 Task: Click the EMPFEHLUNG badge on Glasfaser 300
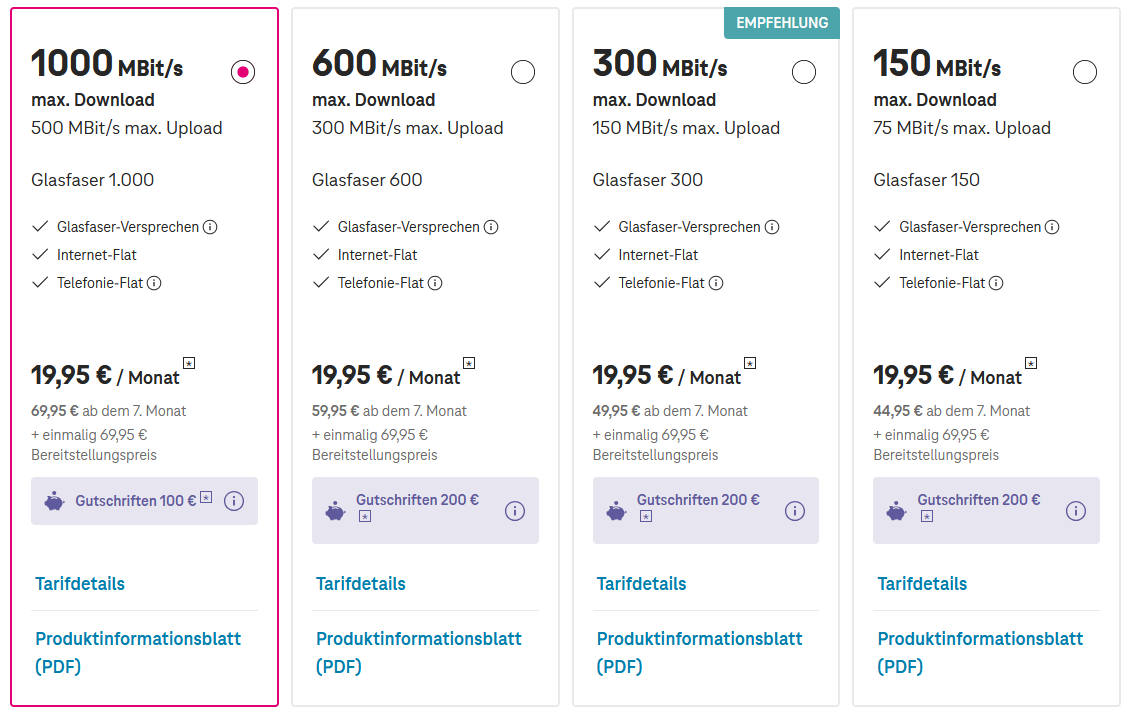[782, 23]
